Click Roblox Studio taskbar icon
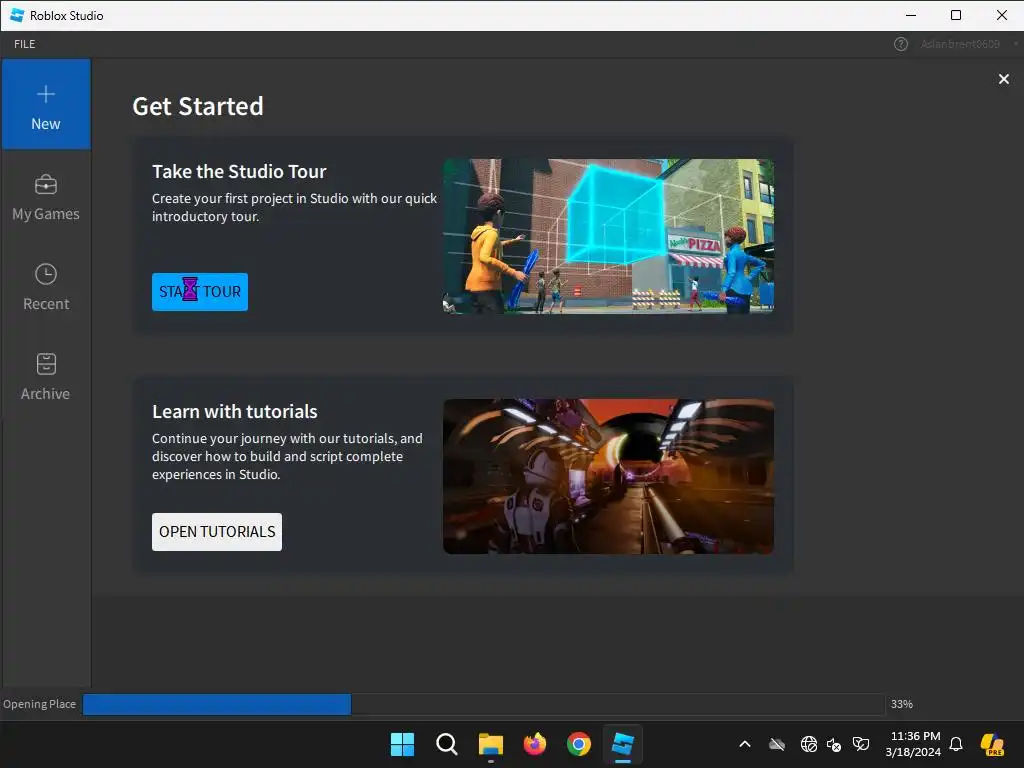This screenshot has width=1024, height=768. [623, 744]
